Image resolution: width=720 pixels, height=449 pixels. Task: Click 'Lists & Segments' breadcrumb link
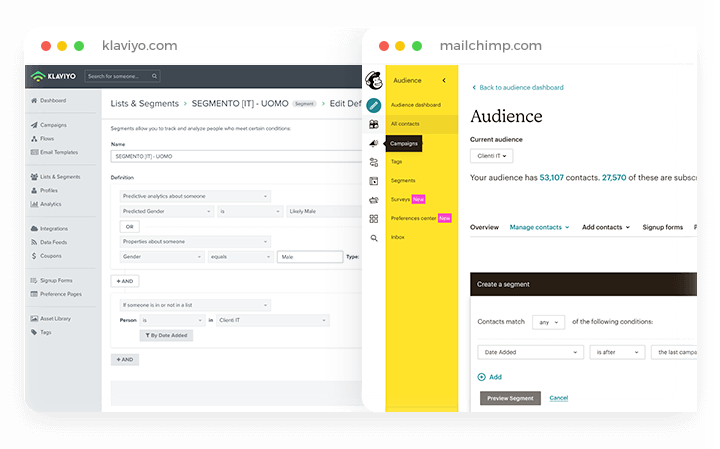coord(145,104)
